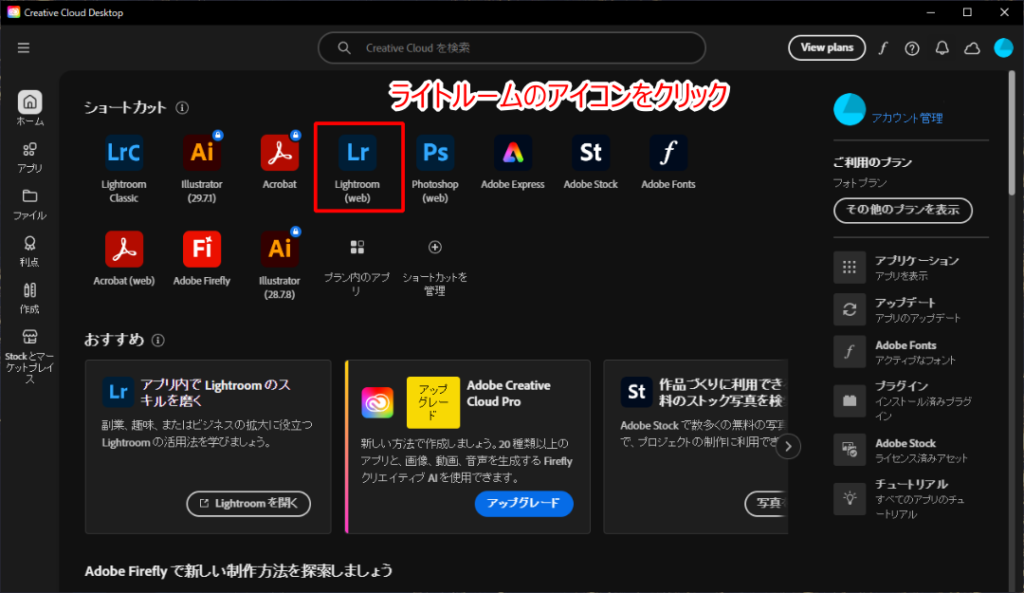Click the blue アップグレード button
This screenshot has height=593, width=1024.
click(524, 504)
